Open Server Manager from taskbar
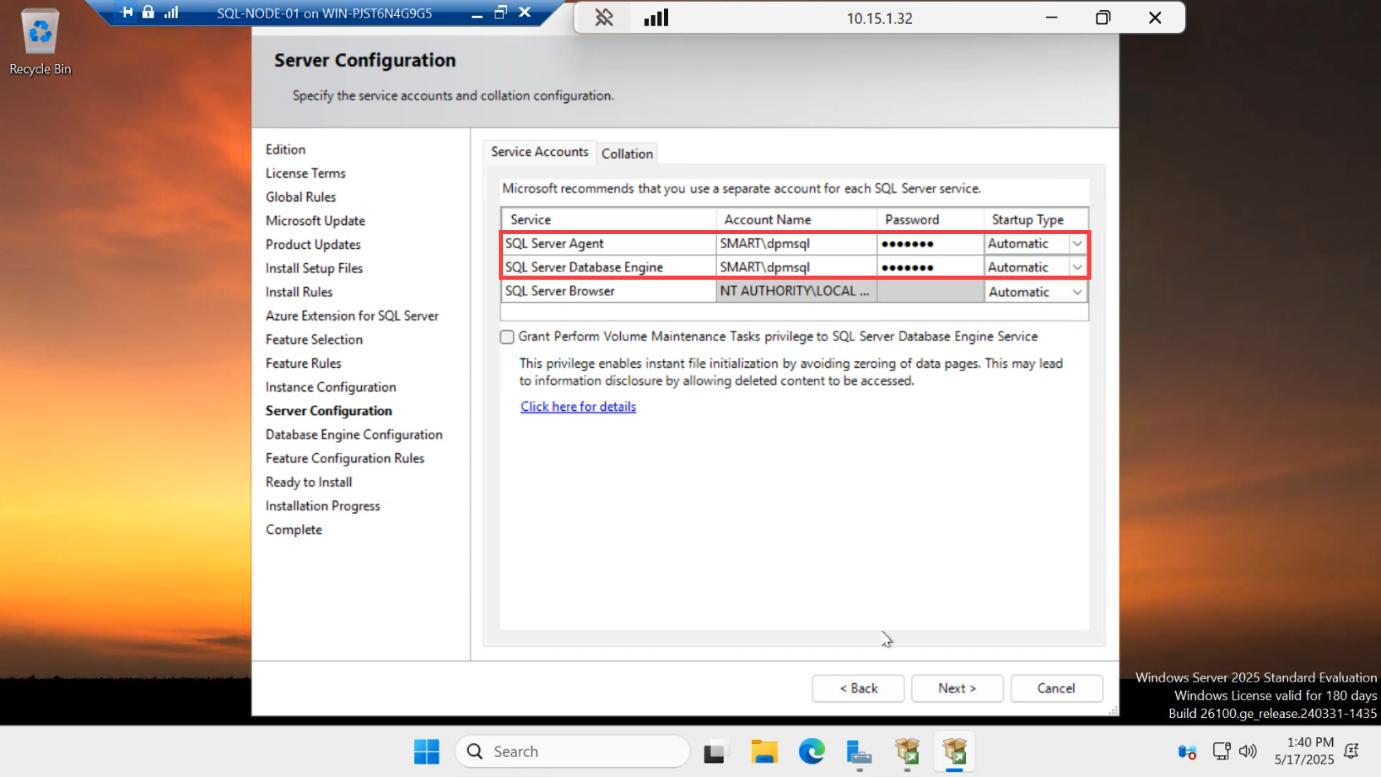 point(859,751)
